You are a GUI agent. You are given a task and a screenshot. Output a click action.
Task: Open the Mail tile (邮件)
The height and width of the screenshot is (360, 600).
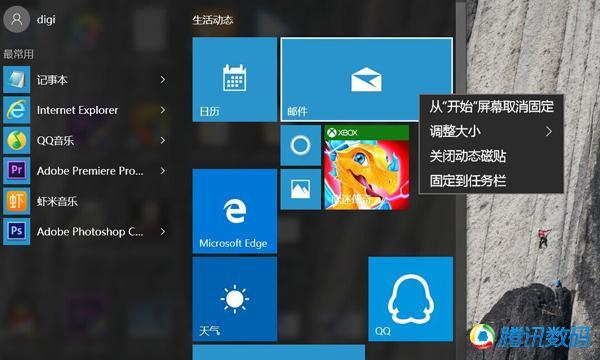tap(366, 80)
